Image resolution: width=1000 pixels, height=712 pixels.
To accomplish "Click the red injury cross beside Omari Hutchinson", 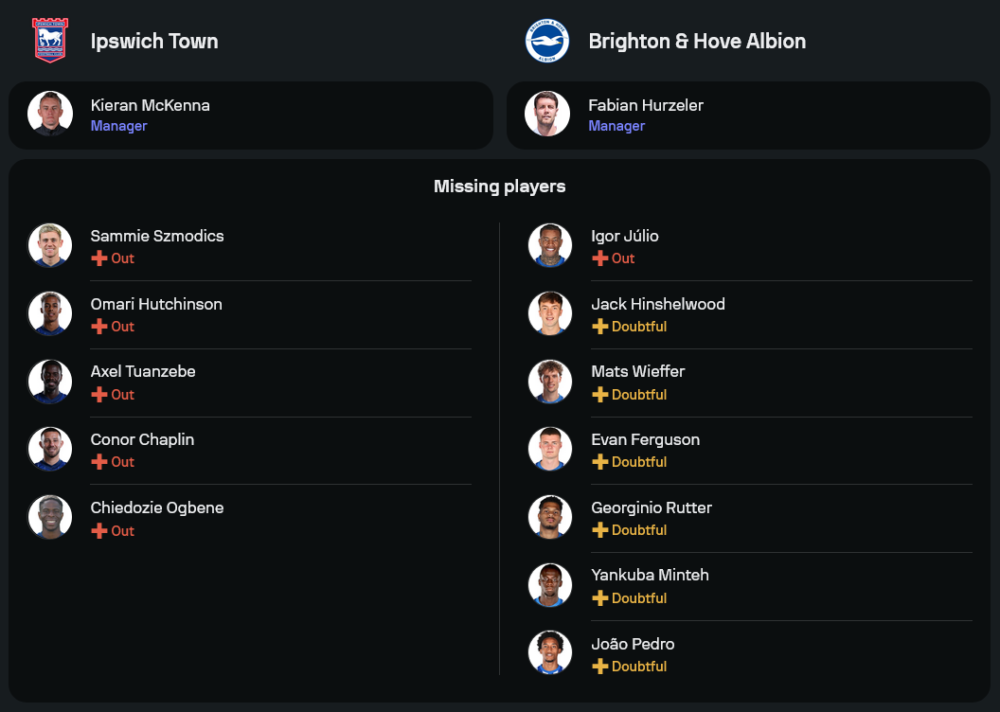I will click(x=99, y=327).
